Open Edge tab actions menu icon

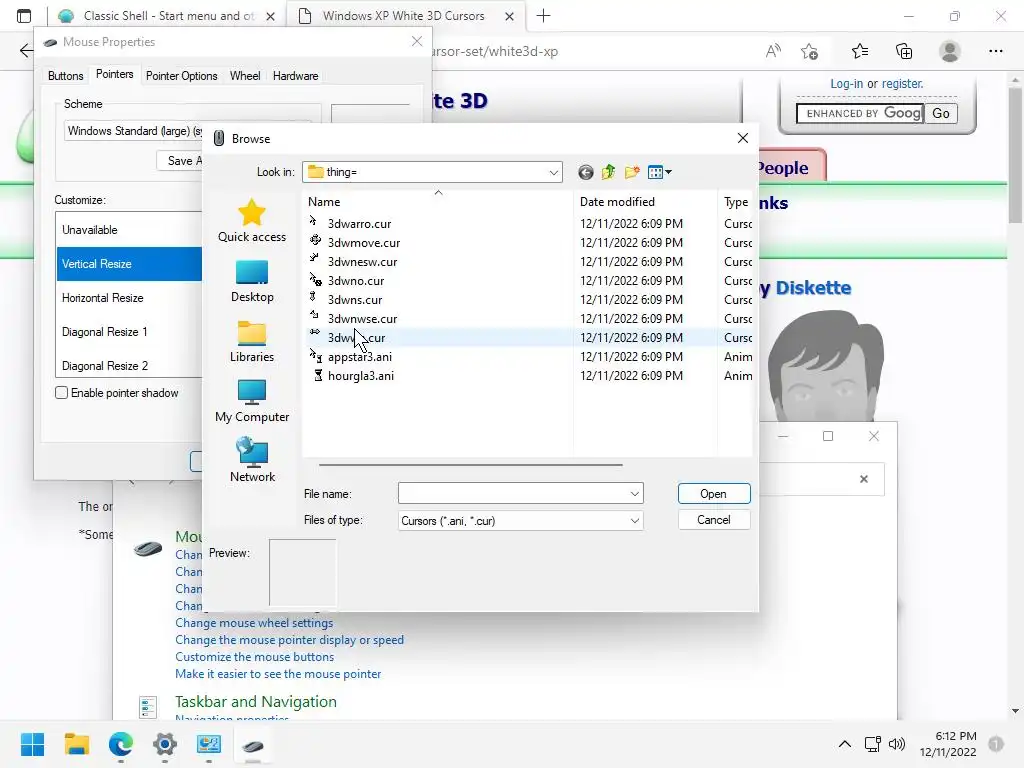[24, 16]
